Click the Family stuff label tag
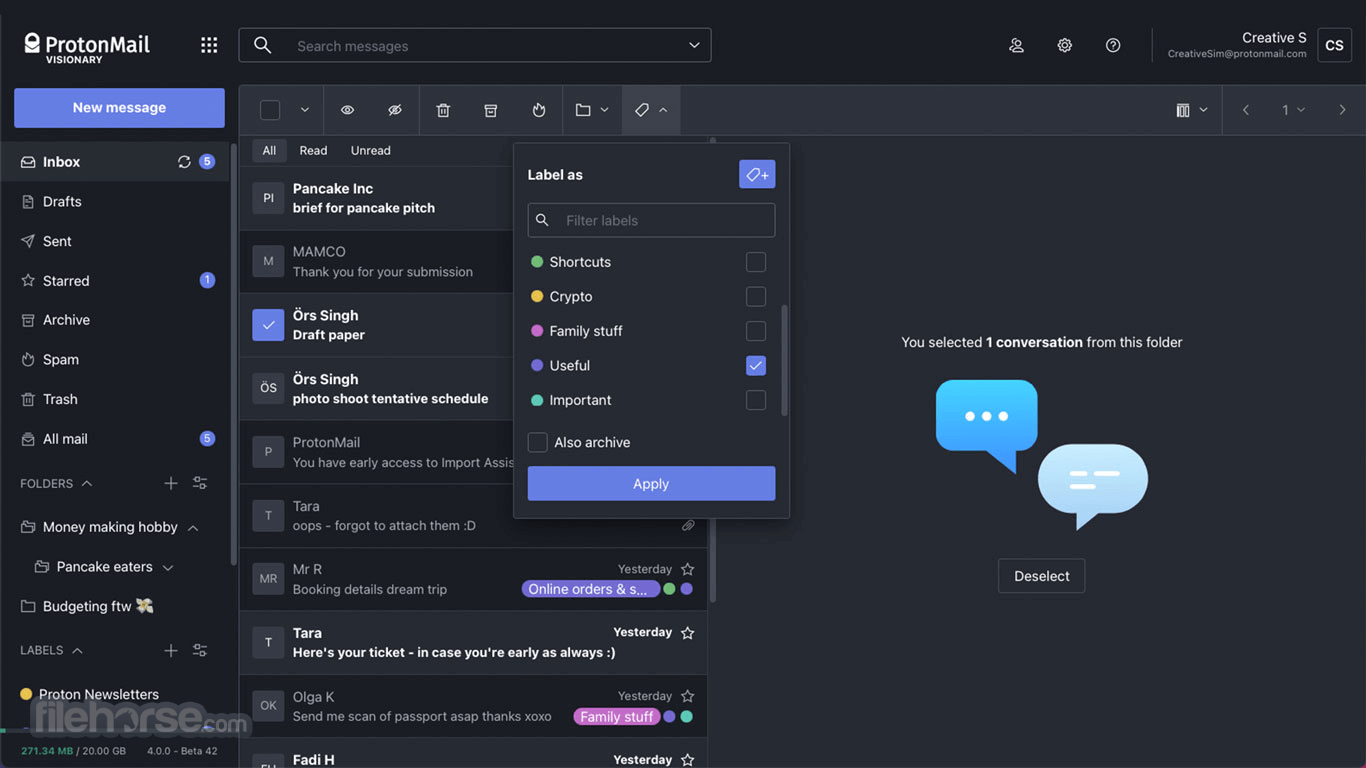This screenshot has height=768, width=1366. pos(617,716)
